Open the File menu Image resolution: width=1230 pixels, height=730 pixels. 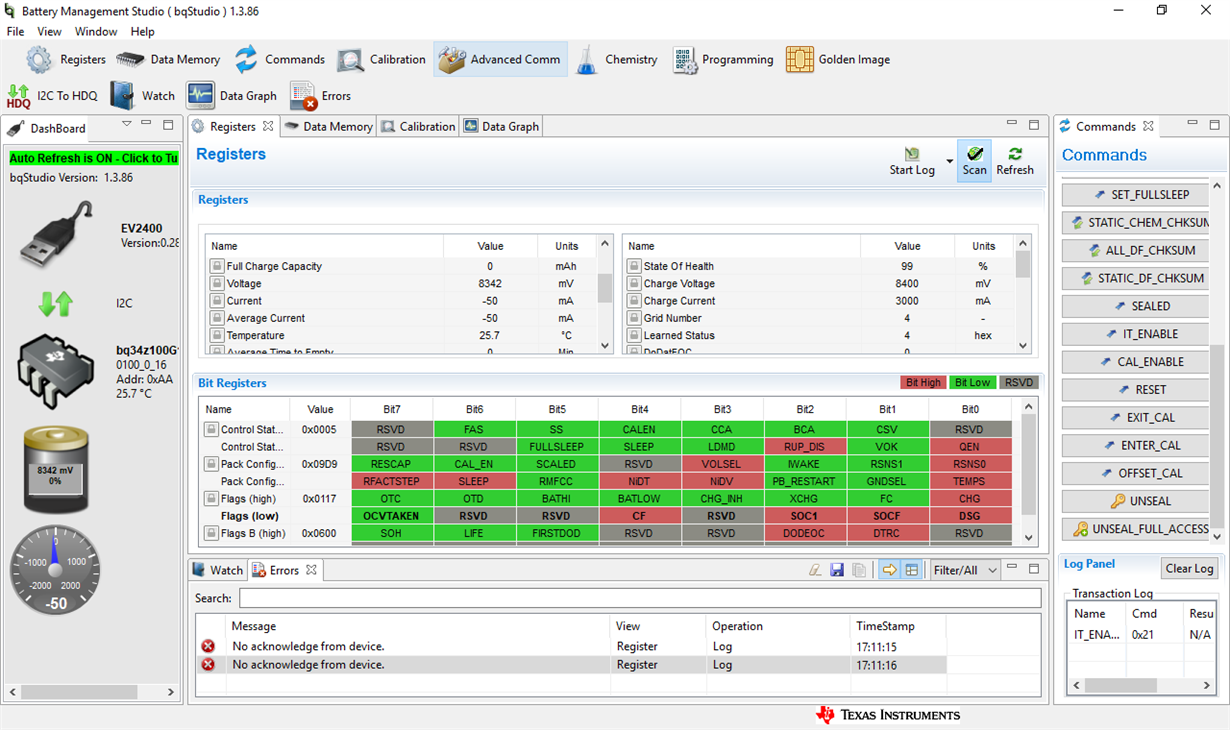tap(16, 31)
